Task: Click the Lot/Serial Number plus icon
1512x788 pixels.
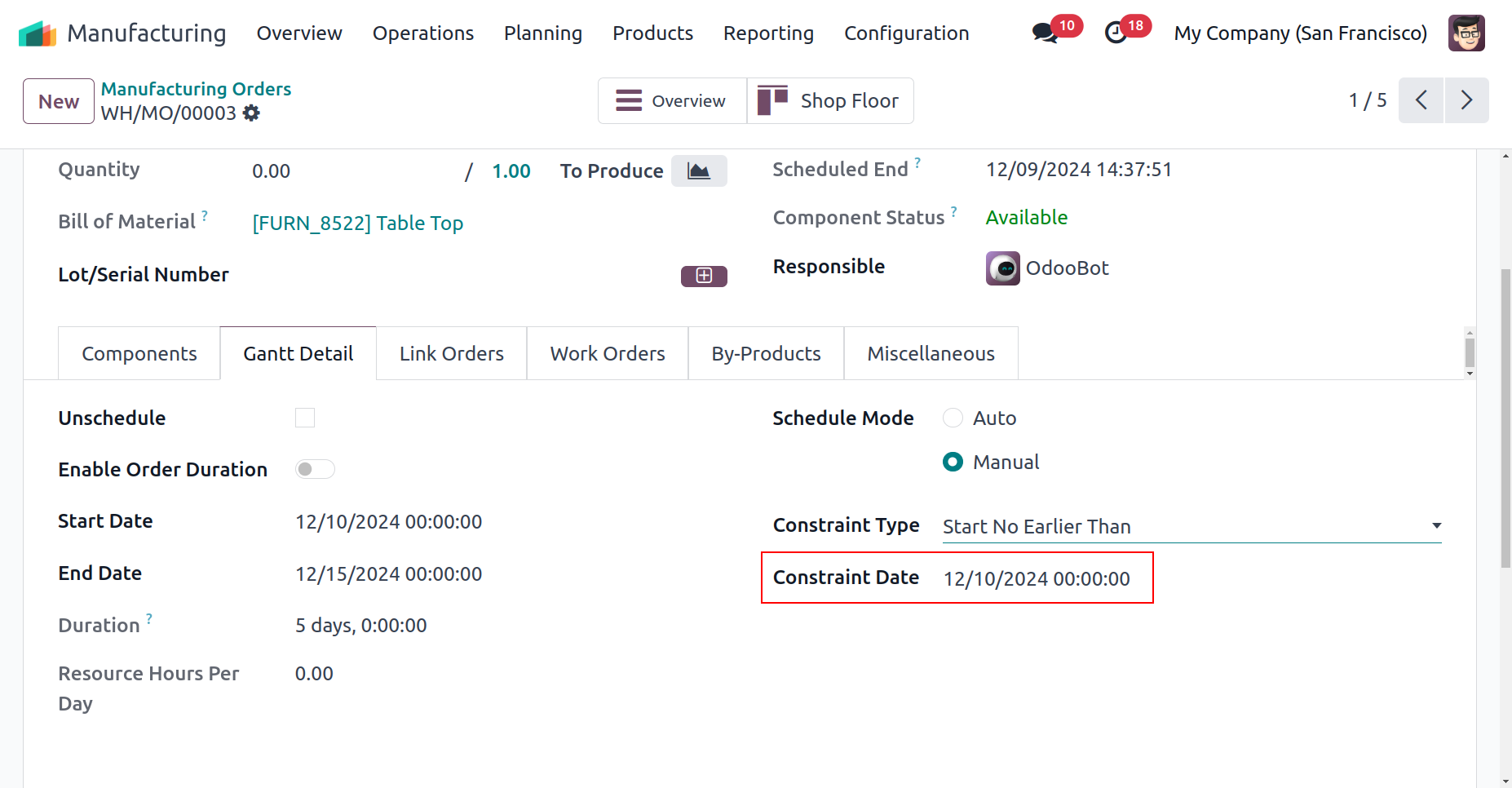Action: (703, 276)
